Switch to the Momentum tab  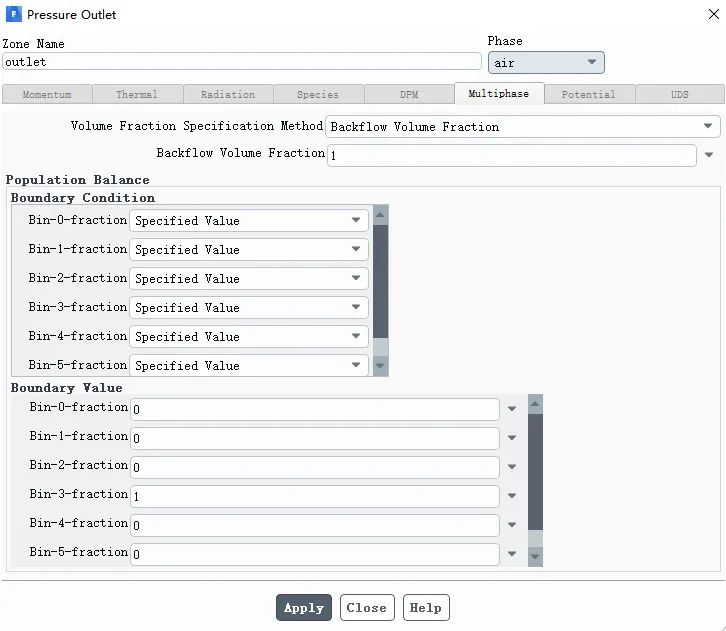[x=47, y=95]
